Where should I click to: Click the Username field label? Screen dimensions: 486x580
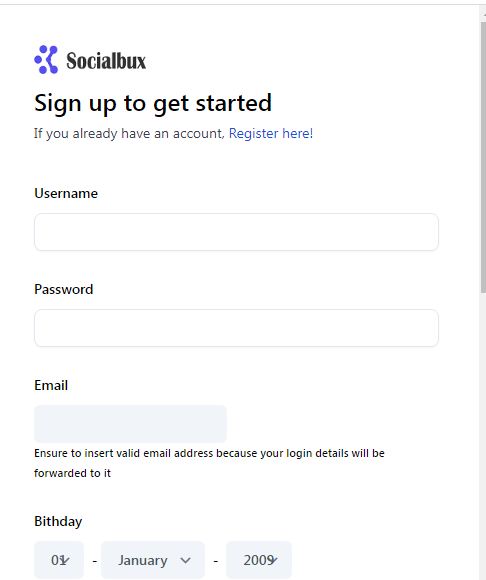[66, 193]
